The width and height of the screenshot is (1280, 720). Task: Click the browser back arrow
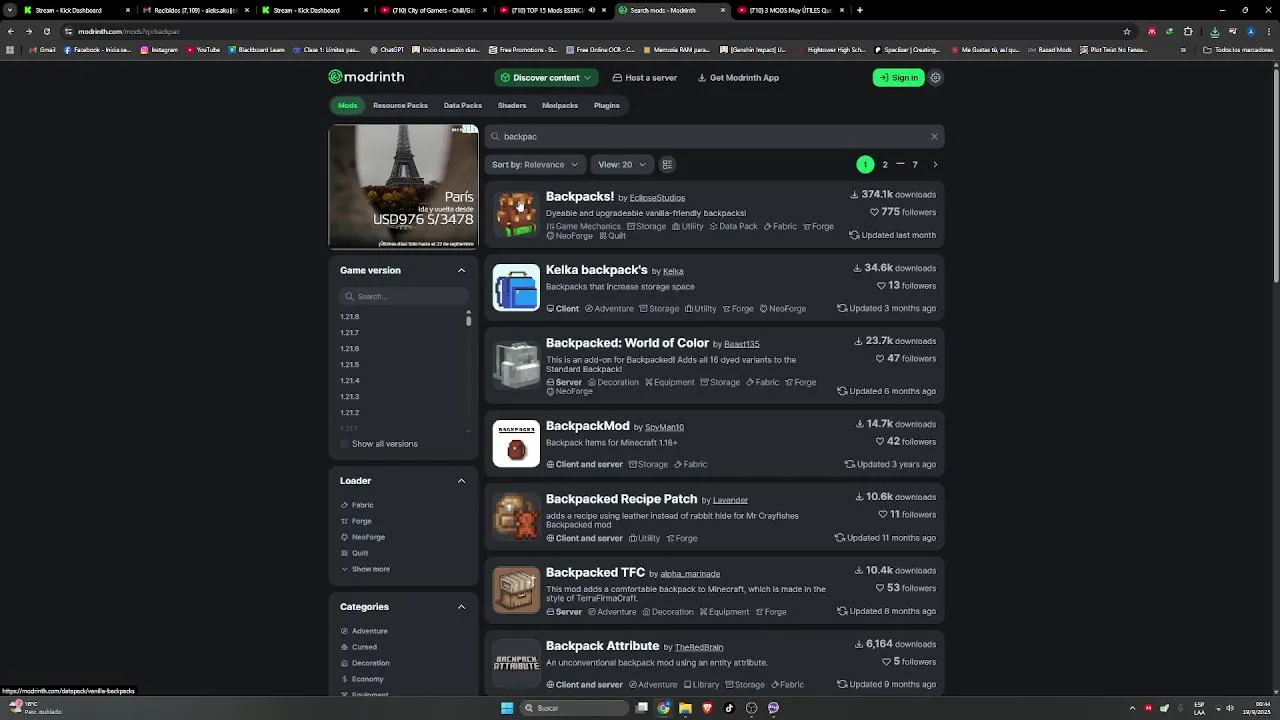[x=10, y=31]
